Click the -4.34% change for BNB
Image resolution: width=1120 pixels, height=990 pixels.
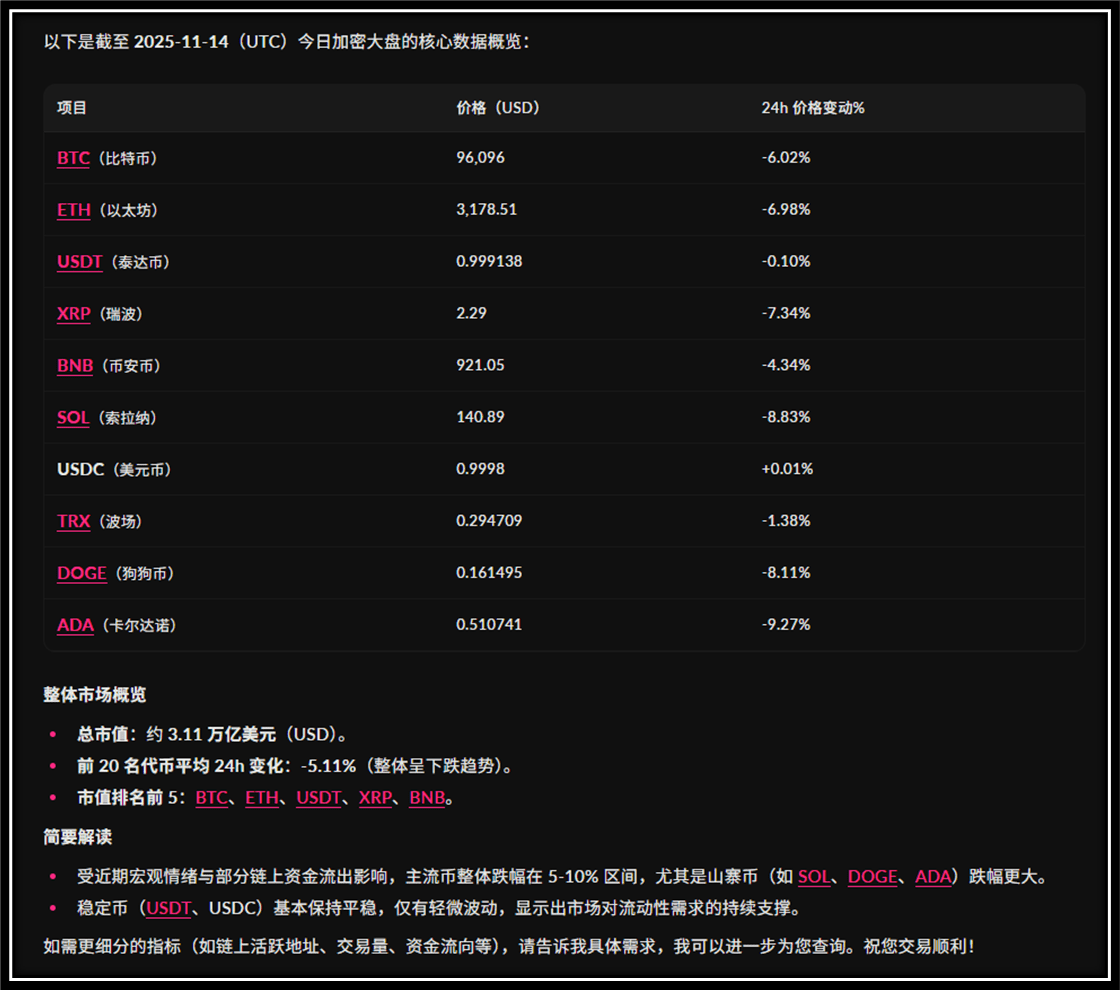tap(786, 365)
